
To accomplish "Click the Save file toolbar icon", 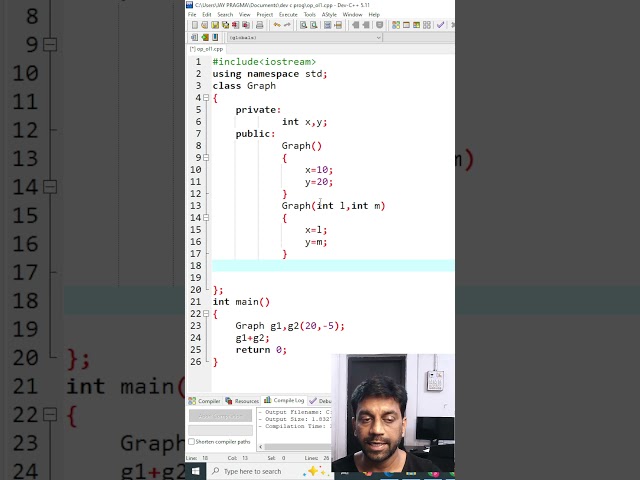I will (215, 25).
